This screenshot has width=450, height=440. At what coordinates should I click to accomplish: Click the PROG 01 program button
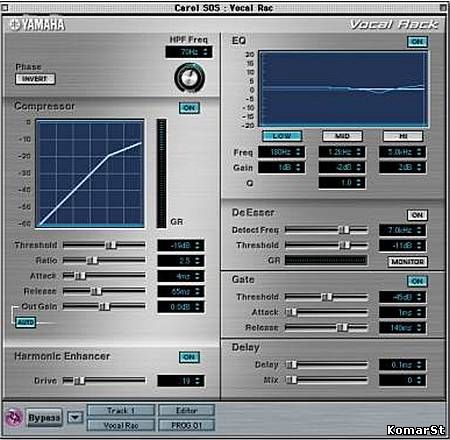pos(186,425)
